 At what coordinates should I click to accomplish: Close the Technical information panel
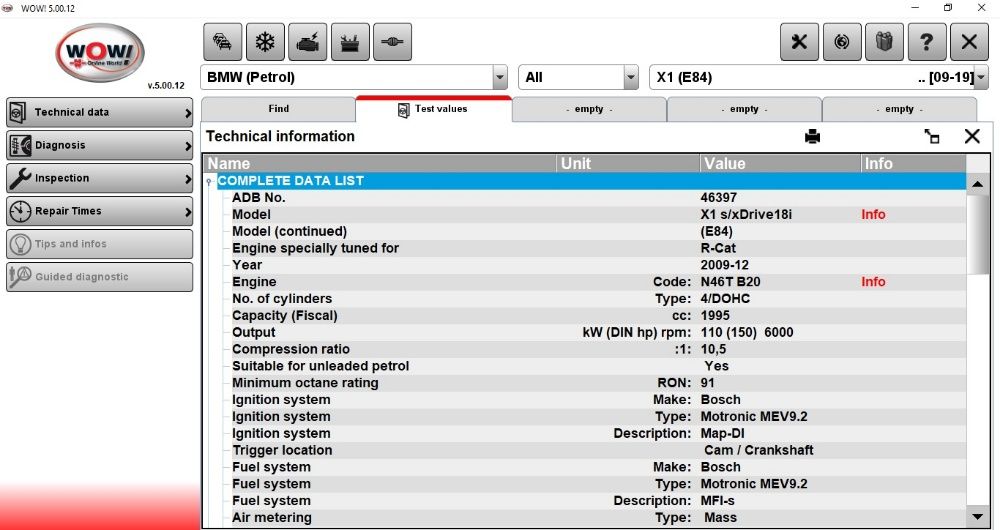tap(972, 136)
